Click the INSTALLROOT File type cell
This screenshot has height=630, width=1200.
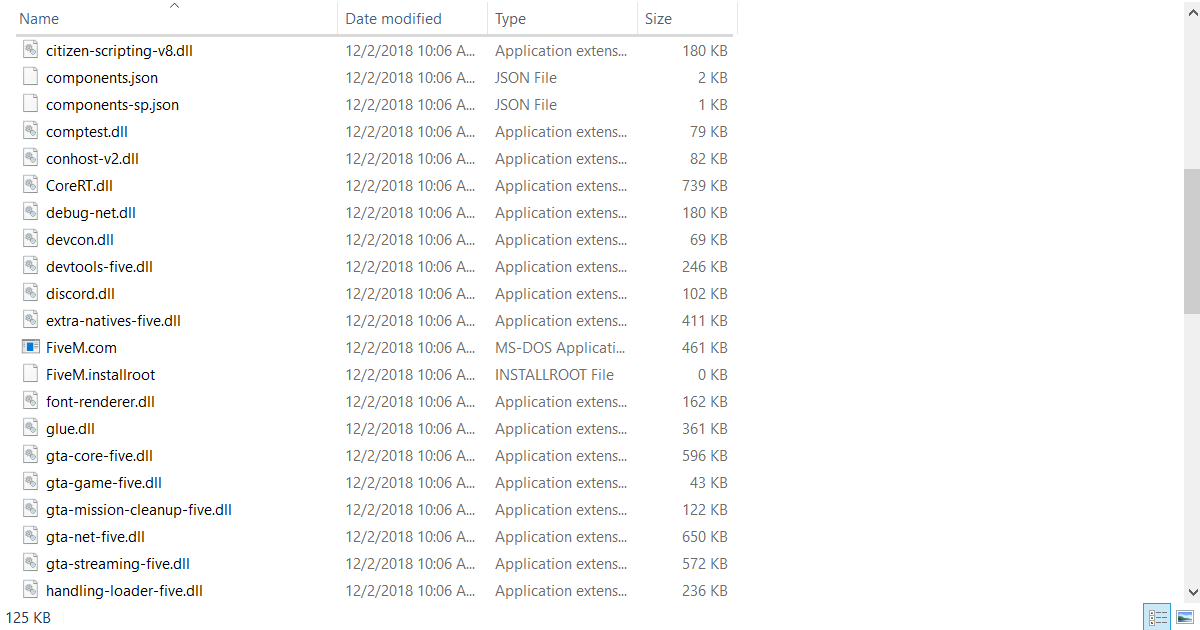coord(554,375)
